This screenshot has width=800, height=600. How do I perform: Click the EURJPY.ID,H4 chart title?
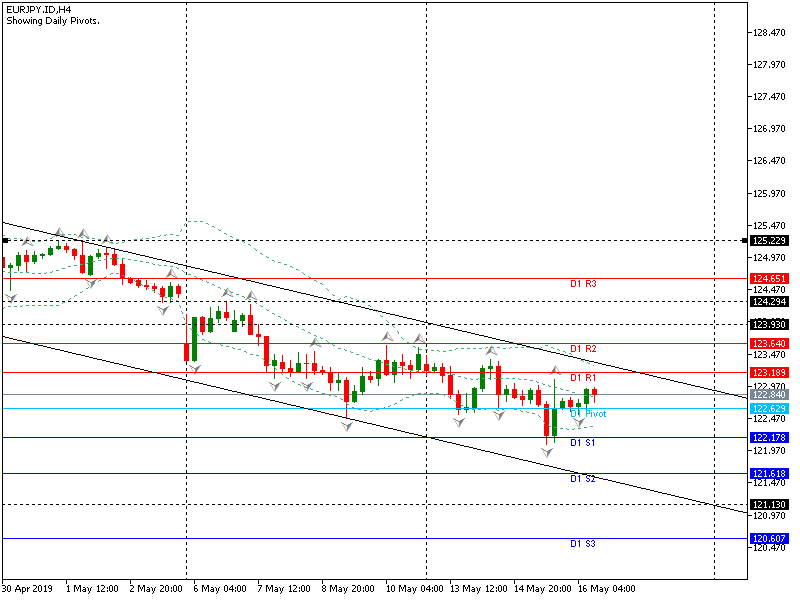click(39, 10)
